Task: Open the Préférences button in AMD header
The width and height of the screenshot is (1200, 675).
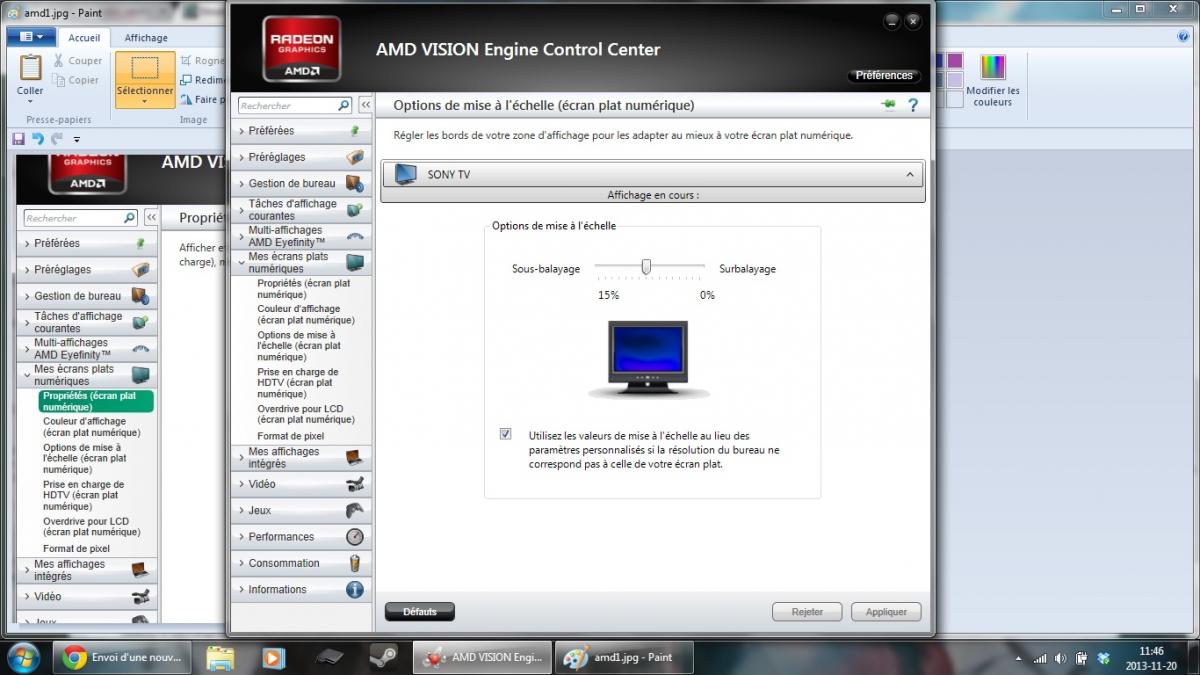Action: click(884, 76)
